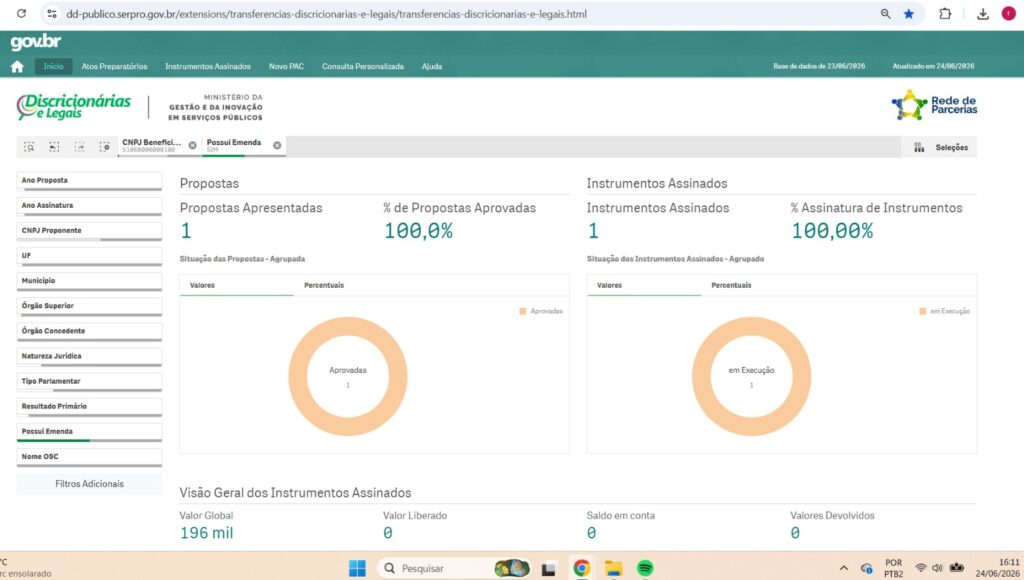The width and height of the screenshot is (1024, 580).
Task: Open the Órgão Concedente filter
Action: (x=89, y=331)
